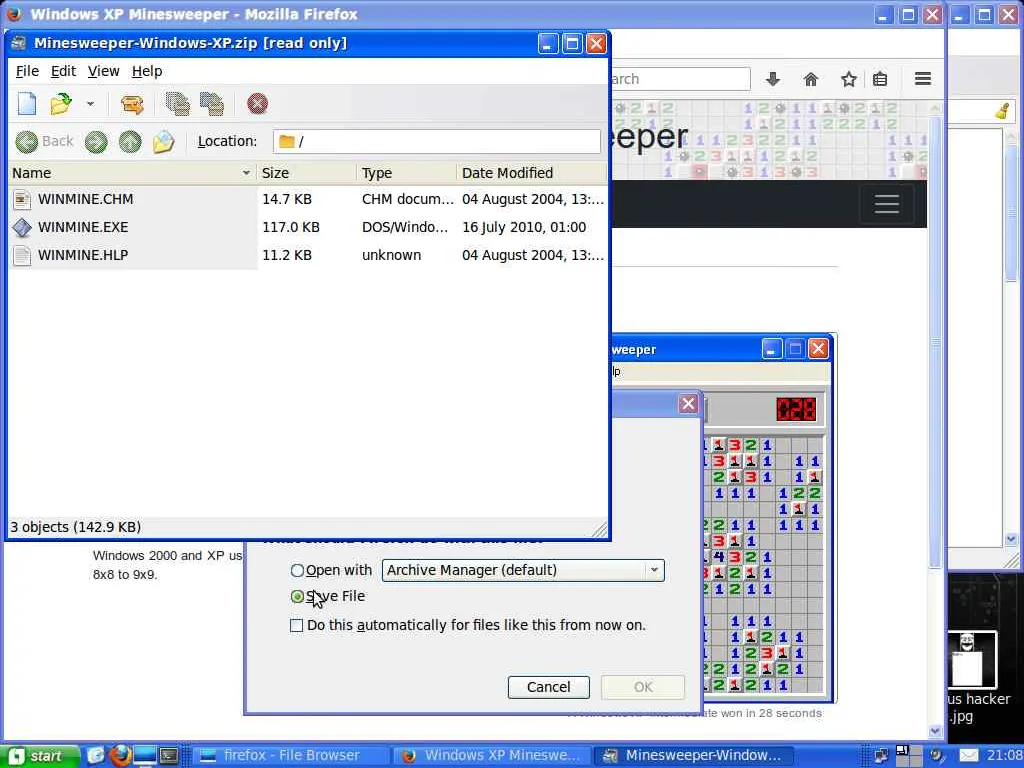Open the Edit menu in Archive Manager
Viewport: 1024px width, 768px height.
click(x=63, y=71)
